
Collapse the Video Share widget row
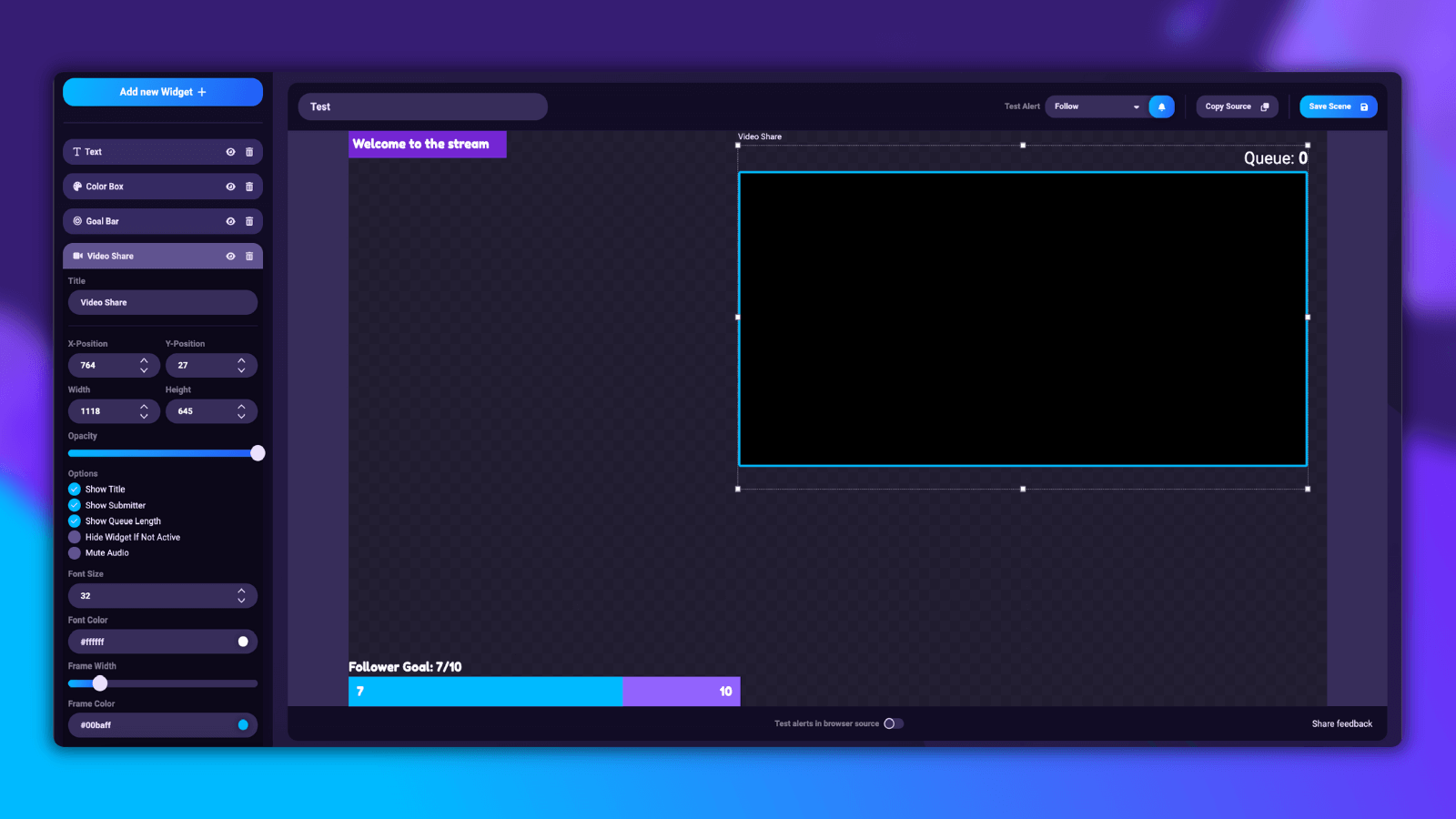[163, 256]
